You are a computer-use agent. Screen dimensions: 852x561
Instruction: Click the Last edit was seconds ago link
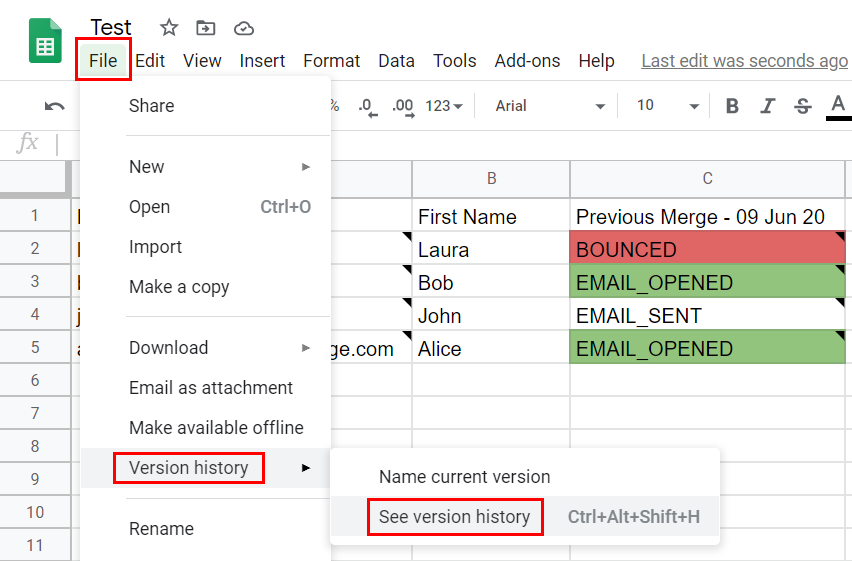pyautogui.click(x=744, y=61)
